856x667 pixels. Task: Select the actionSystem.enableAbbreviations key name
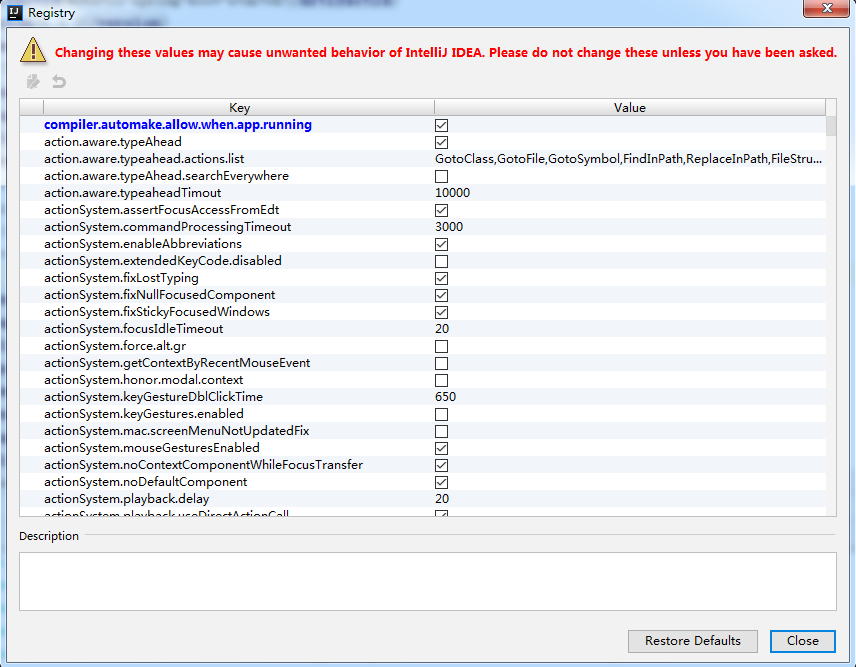142,244
